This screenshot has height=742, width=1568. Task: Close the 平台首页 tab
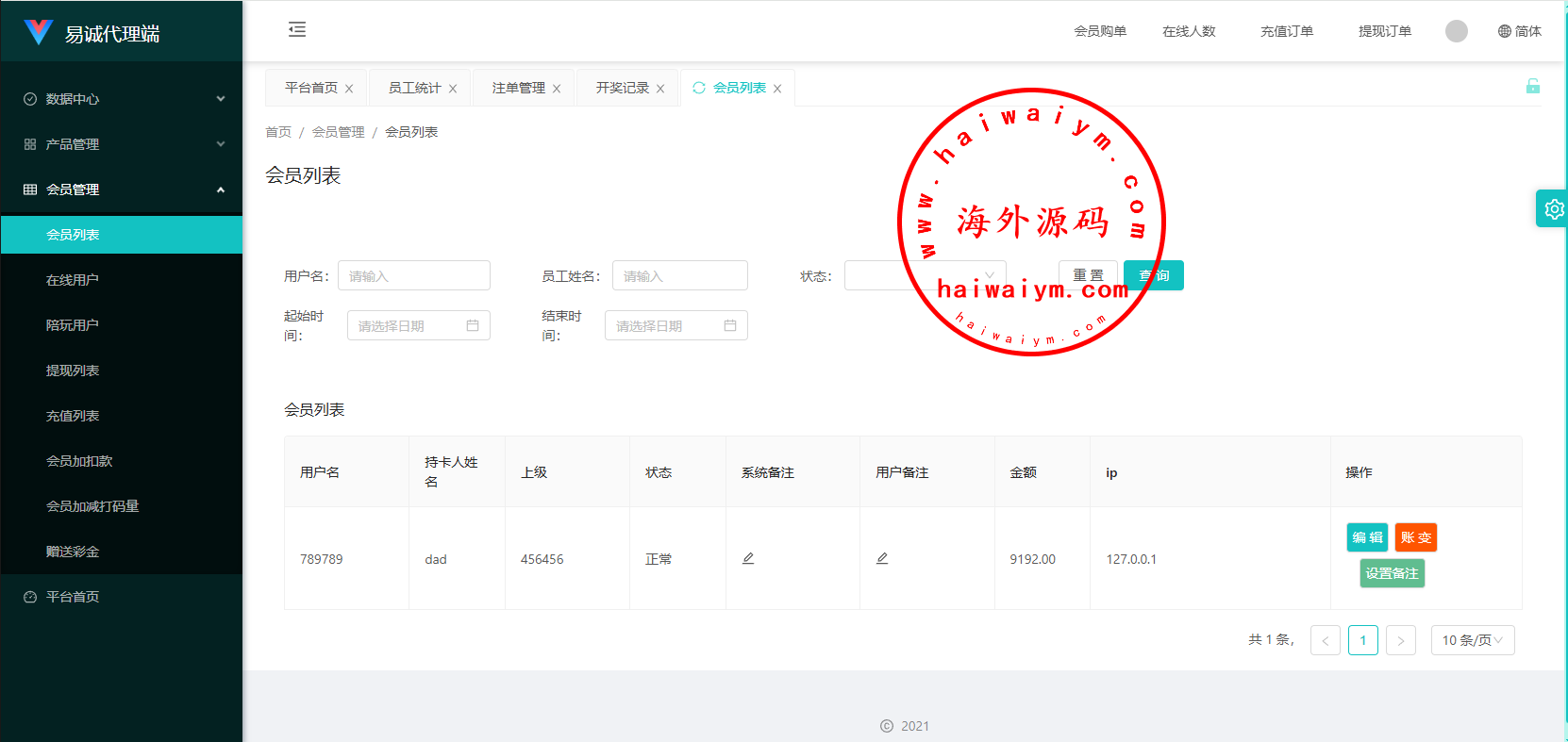pyautogui.click(x=349, y=89)
